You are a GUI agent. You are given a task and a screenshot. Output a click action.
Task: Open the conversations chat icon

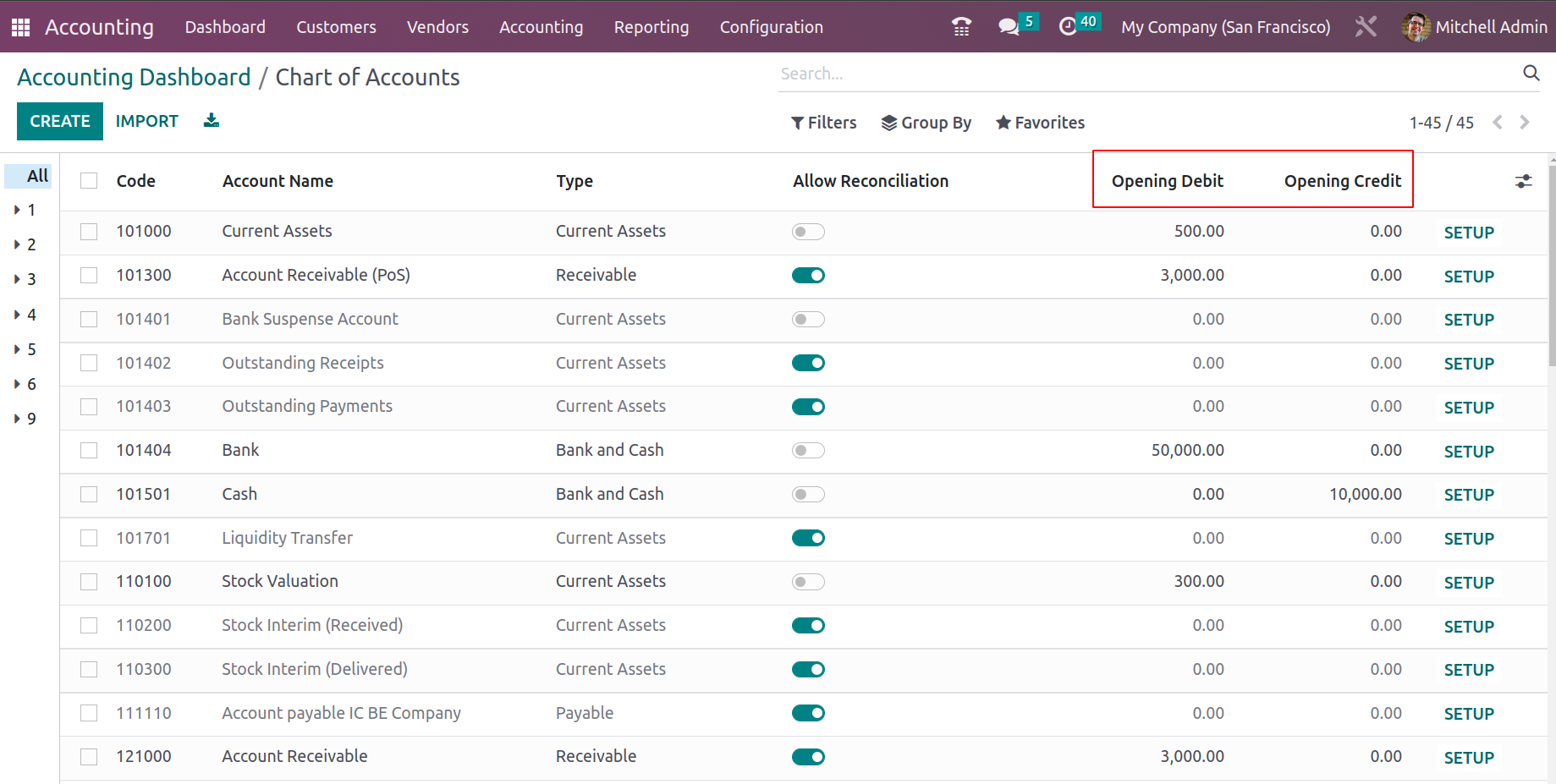pos(1008,27)
